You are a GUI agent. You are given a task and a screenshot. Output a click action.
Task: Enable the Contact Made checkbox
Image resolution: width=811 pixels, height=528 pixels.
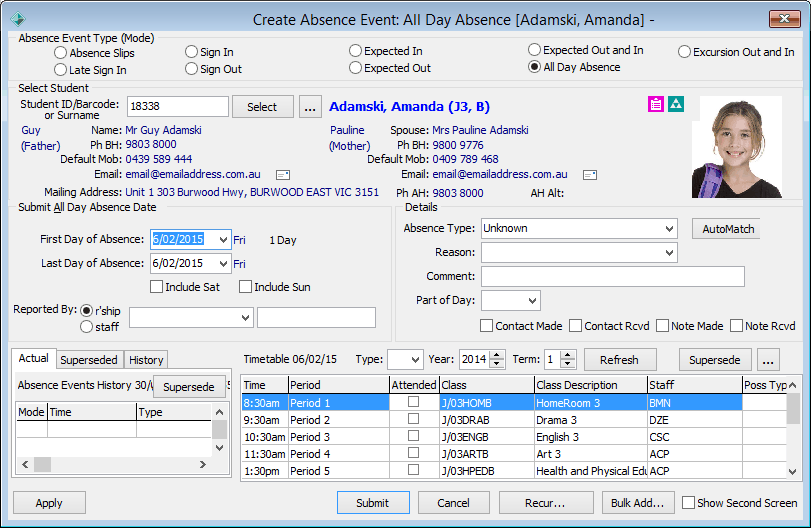pyautogui.click(x=486, y=326)
